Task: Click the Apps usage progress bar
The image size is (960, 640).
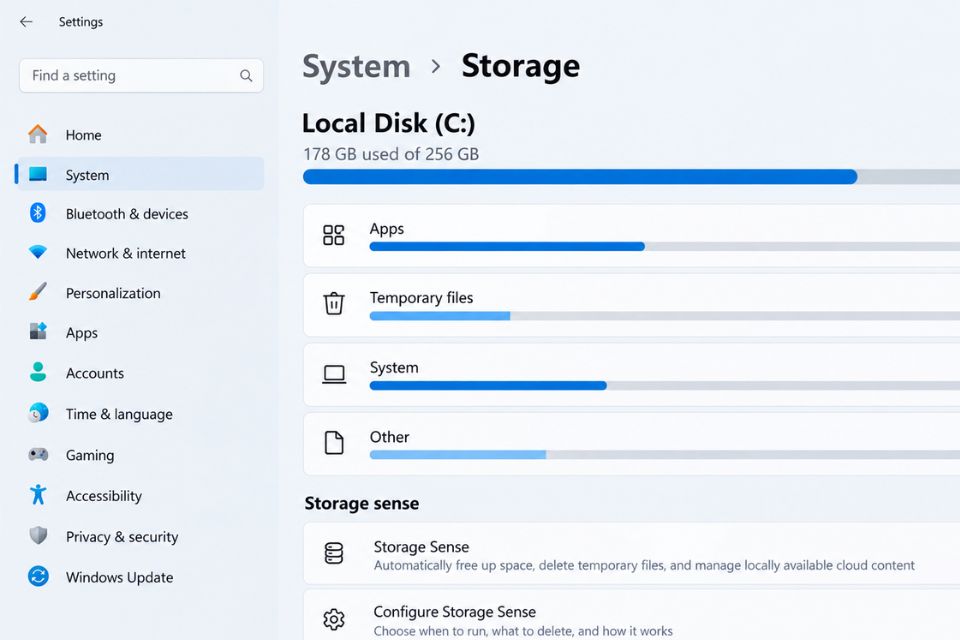Action: [x=664, y=246]
